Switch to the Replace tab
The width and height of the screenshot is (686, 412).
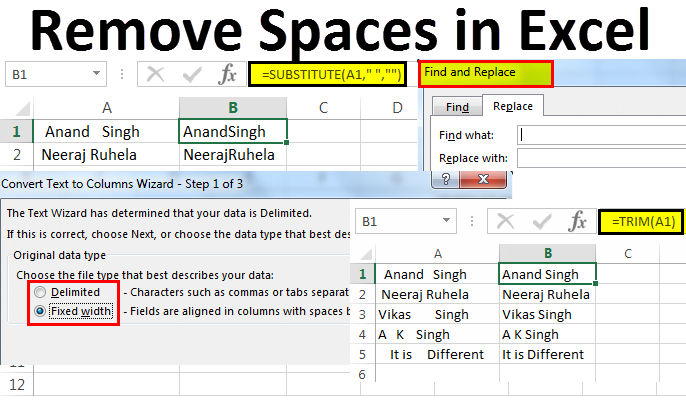point(513,106)
